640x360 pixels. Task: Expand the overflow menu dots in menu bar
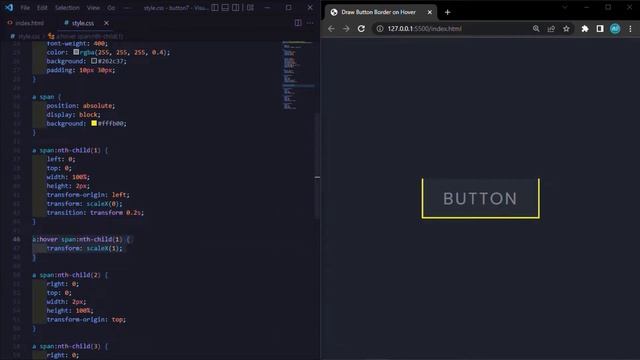click(127, 8)
